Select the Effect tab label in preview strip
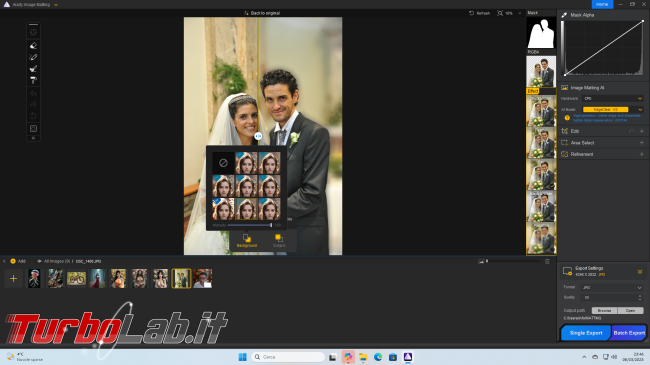Screen dimensions: 650x365 pos(533,91)
